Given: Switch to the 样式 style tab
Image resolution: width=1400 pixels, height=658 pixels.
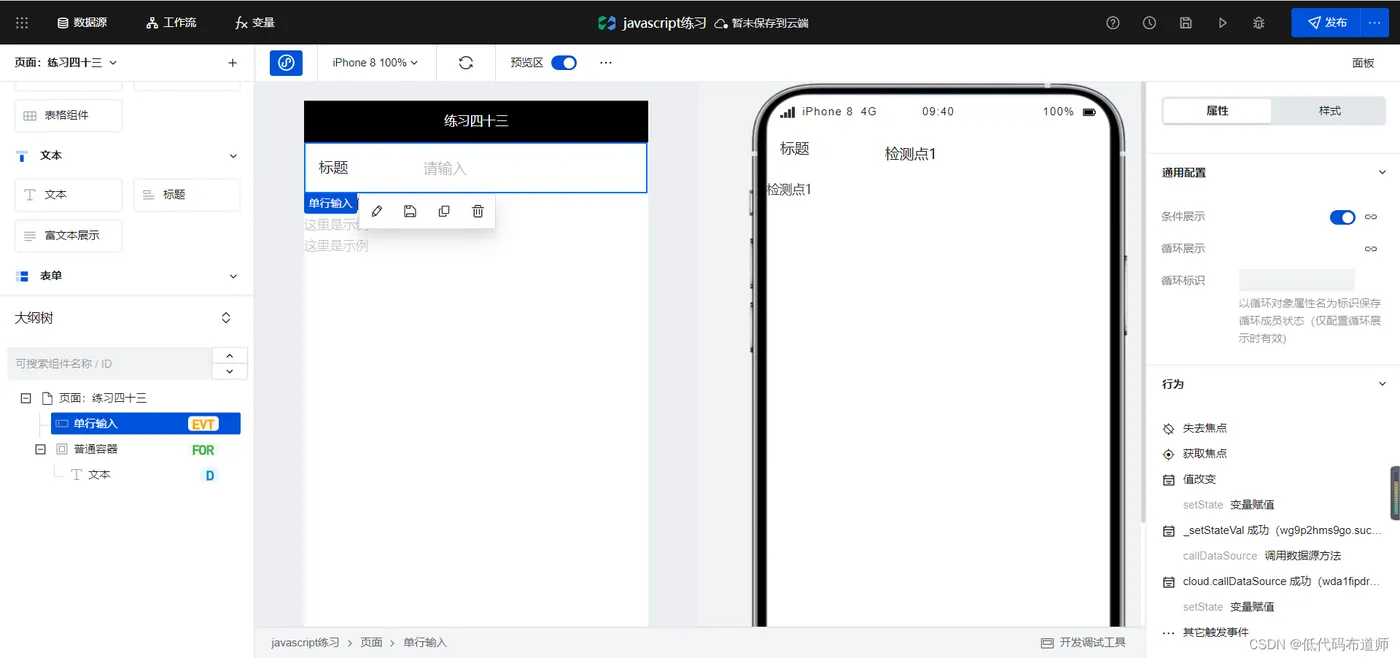Looking at the screenshot, I should [1329, 111].
